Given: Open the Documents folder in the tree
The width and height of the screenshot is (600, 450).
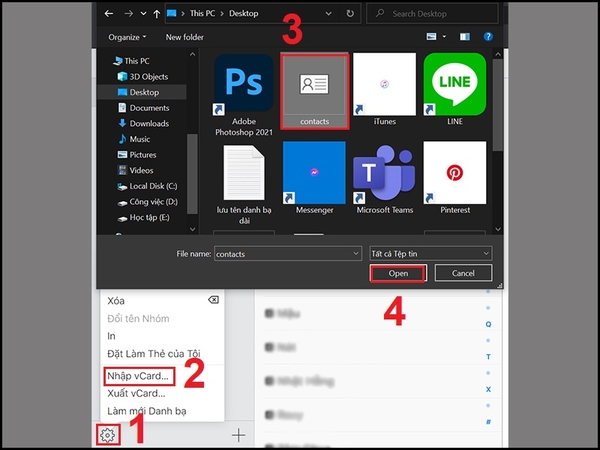Looking at the screenshot, I should [143, 108].
